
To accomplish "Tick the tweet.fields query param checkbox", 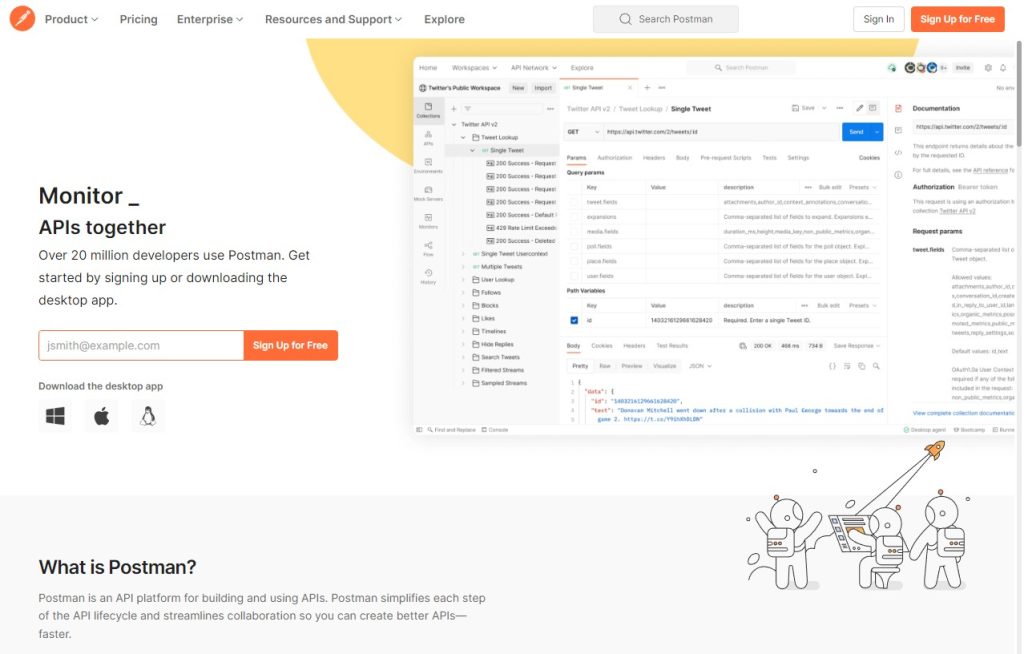I will point(574,203).
